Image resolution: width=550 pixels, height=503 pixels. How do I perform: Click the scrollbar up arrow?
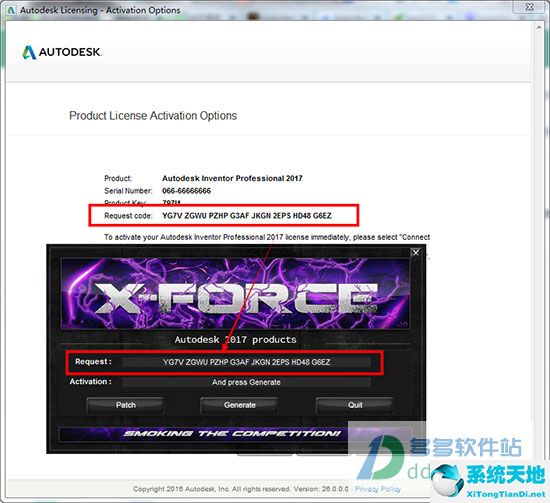(539, 27)
